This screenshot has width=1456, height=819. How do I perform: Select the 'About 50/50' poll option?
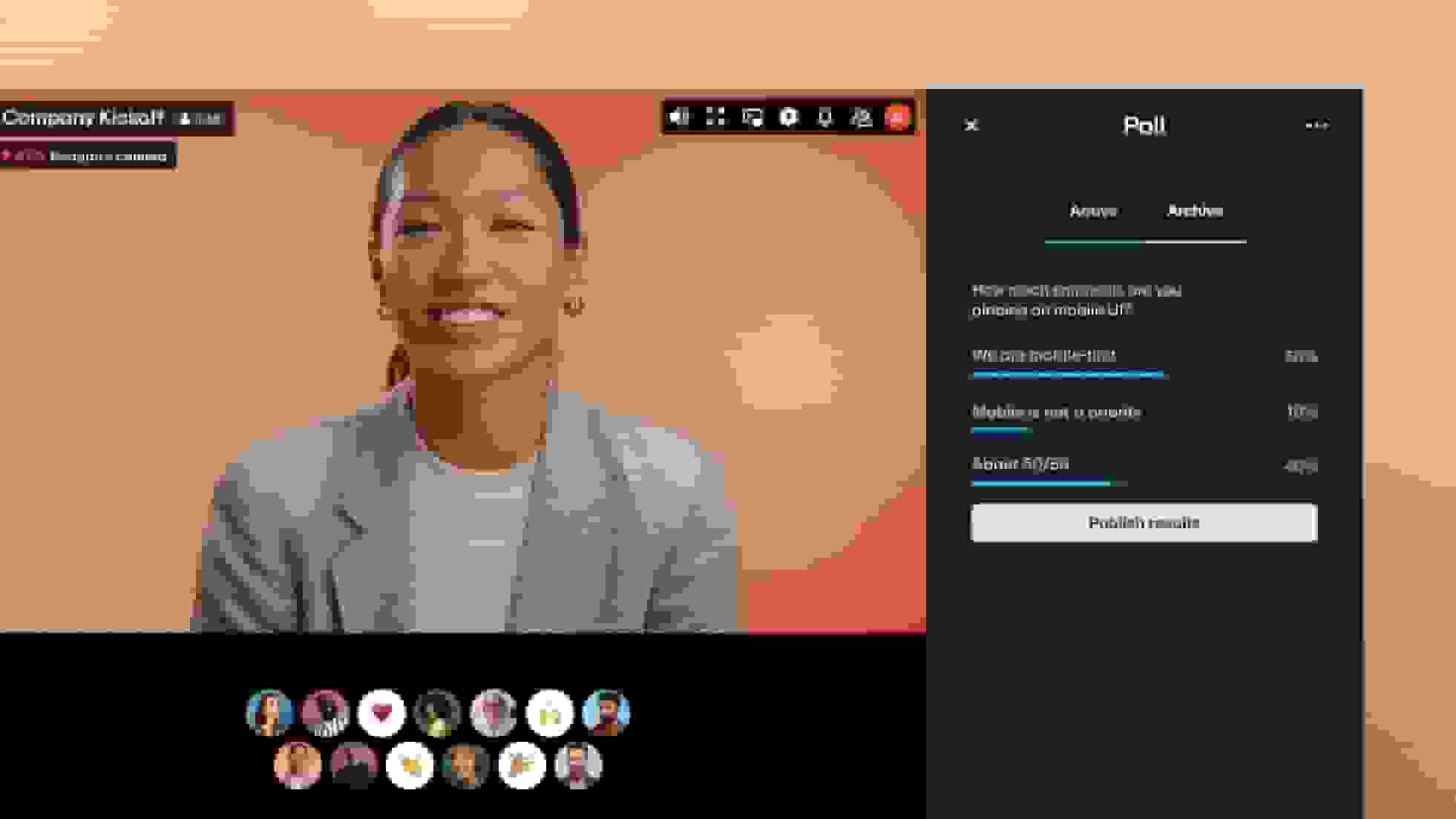(1020, 464)
